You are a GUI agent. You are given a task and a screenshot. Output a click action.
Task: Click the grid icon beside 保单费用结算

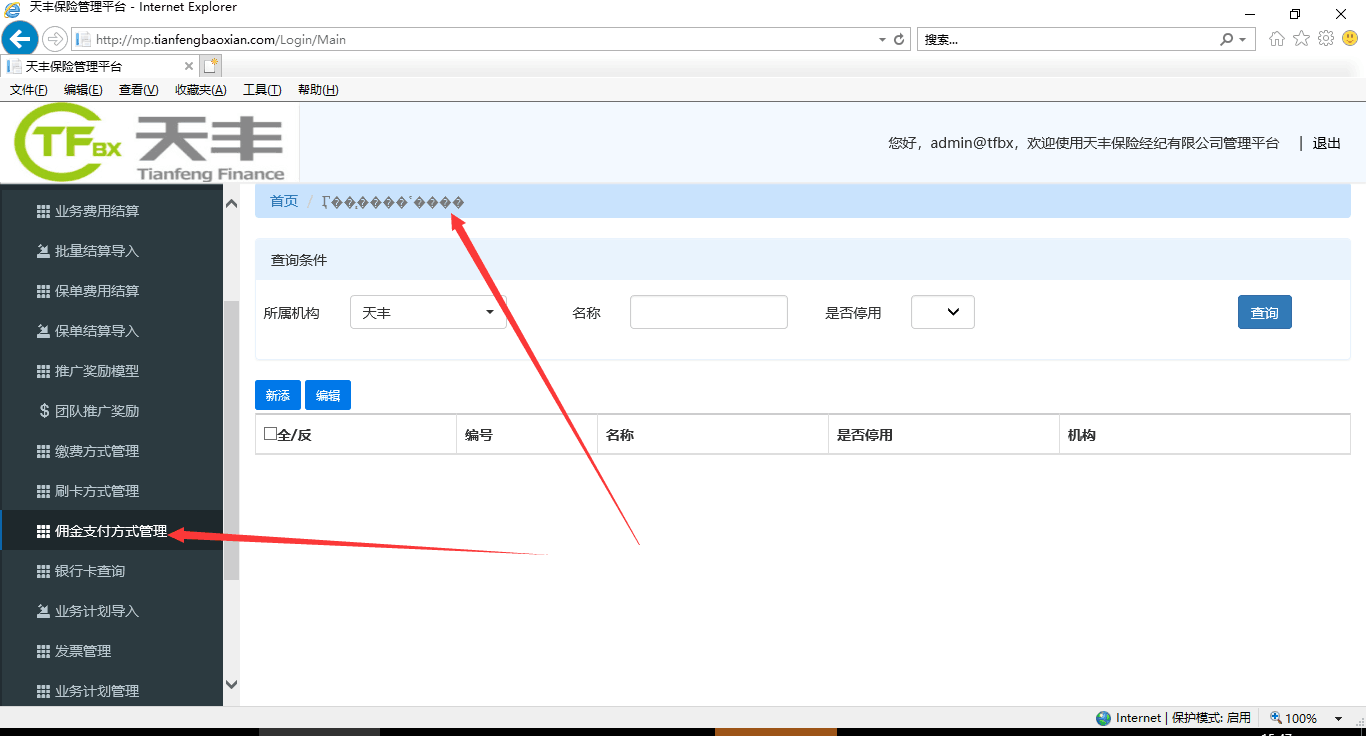(43, 291)
